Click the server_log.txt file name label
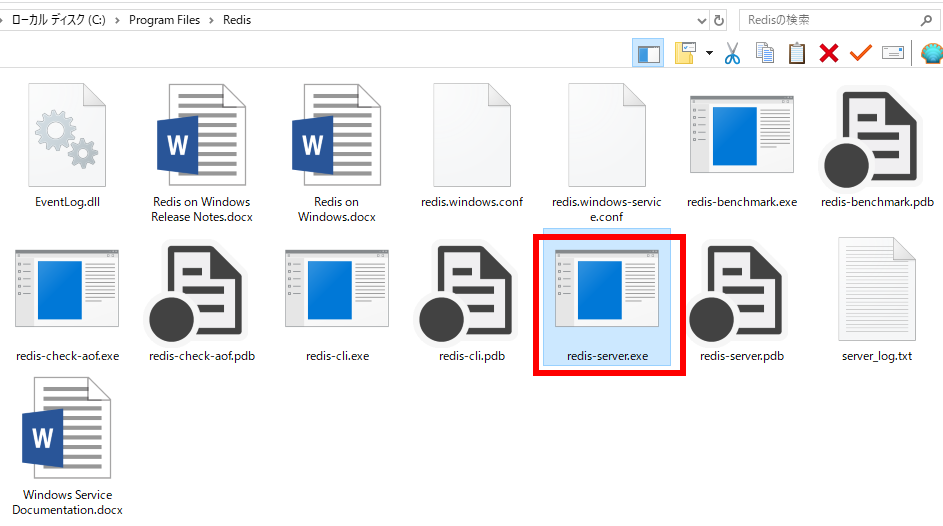Viewport: 943px width, 526px height. [x=877, y=356]
